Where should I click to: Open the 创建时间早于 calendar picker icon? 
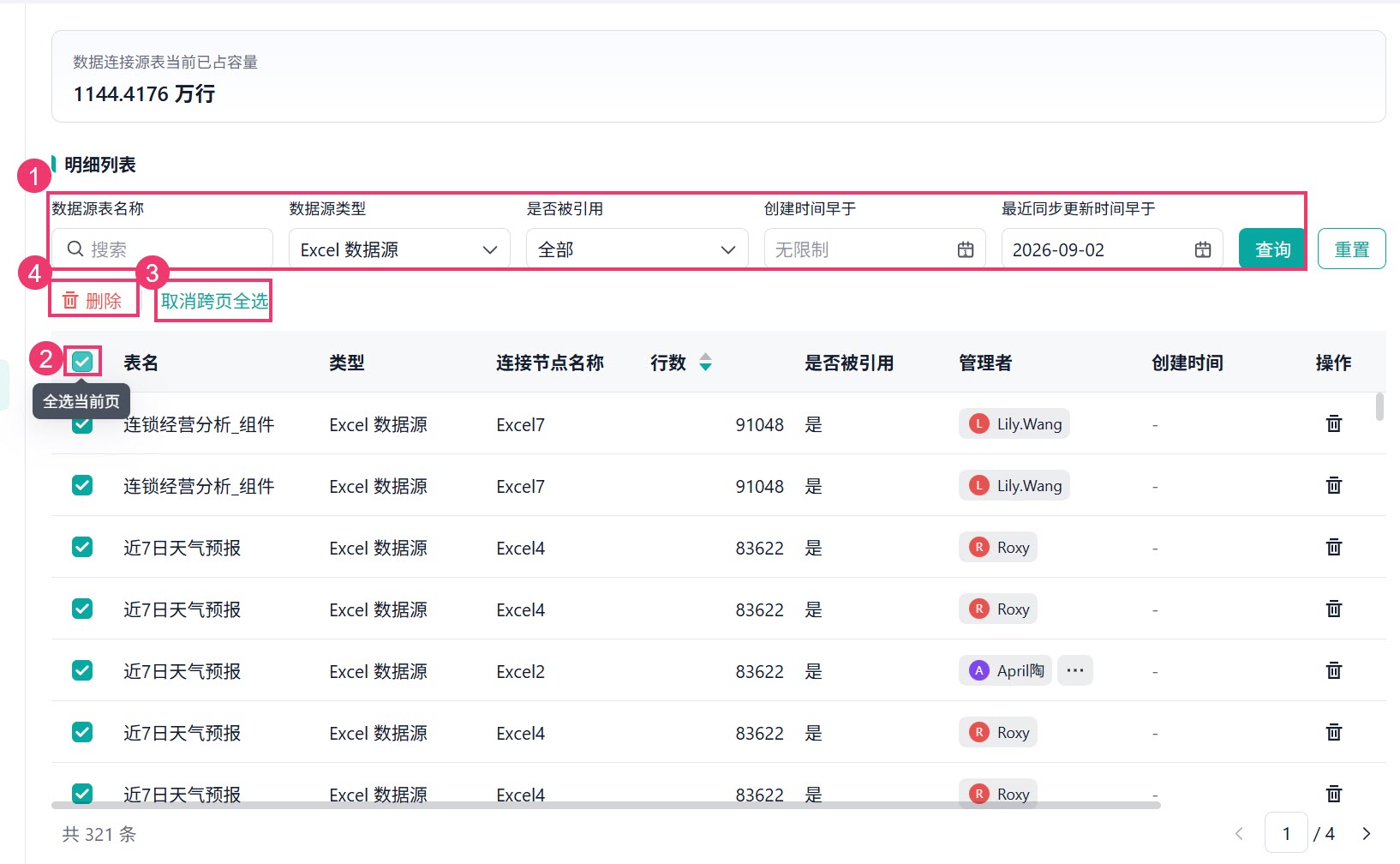(x=966, y=249)
